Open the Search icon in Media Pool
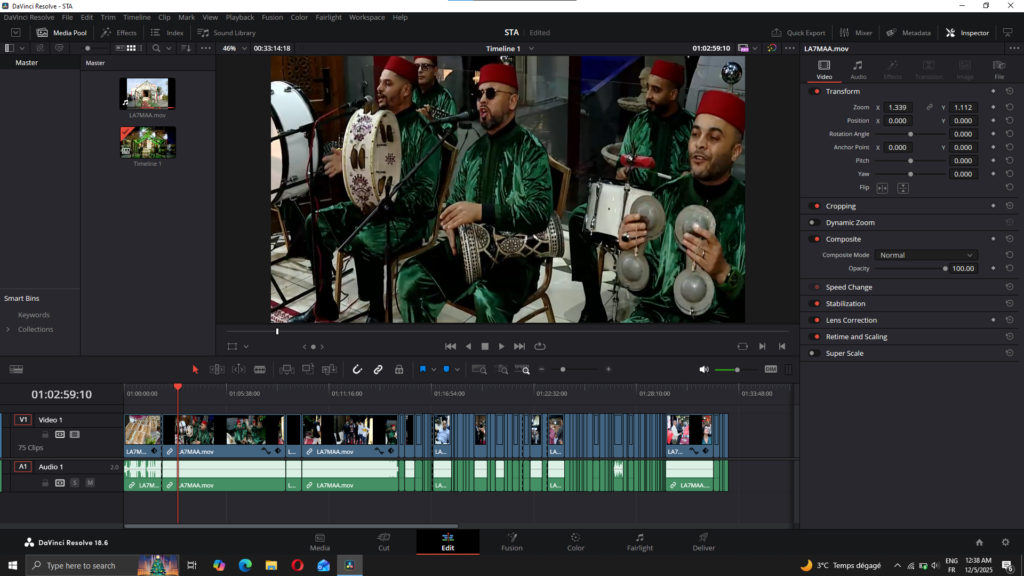The image size is (1024, 576). (x=156, y=48)
